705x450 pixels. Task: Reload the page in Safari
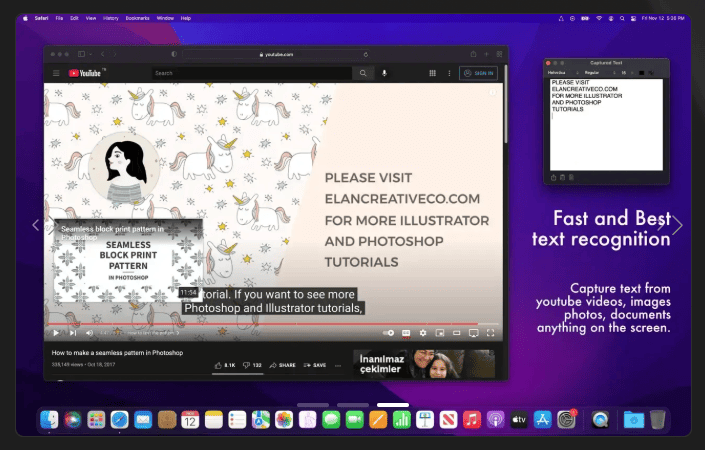click(x=366, y=54)
